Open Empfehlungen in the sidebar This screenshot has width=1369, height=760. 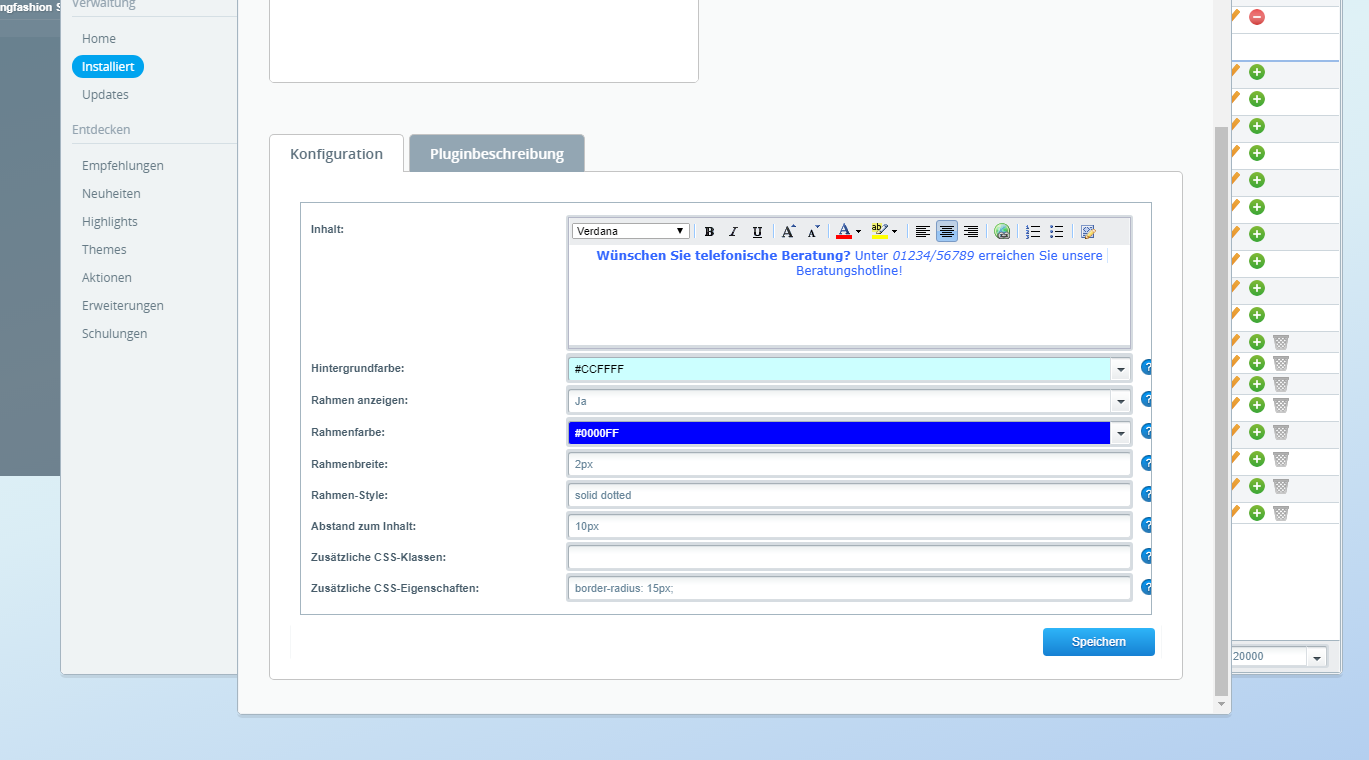coord(123,166)
